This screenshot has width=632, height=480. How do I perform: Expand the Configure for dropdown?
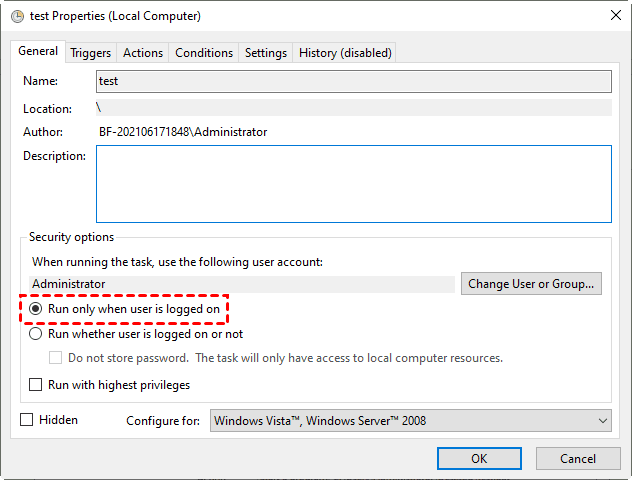410,421
